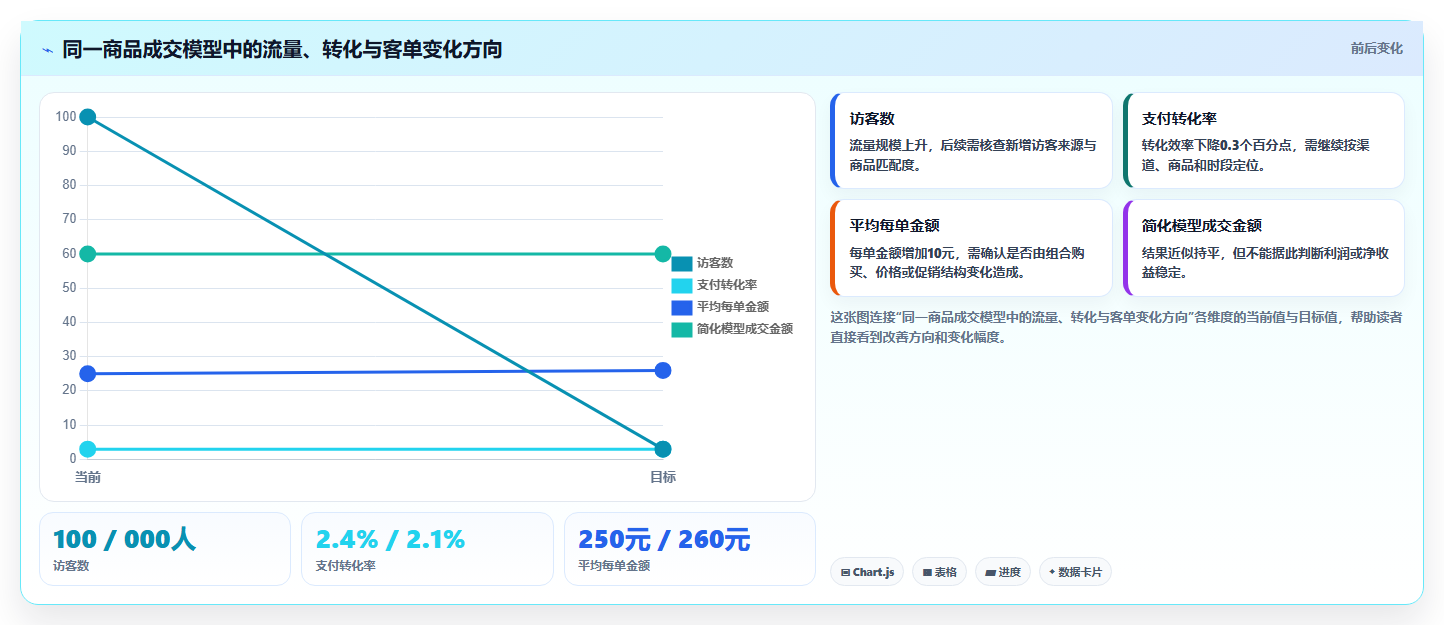Click 平均每单金额 legend label
The height and width of the screenshot is (625, 1444).
coord(733,307)
